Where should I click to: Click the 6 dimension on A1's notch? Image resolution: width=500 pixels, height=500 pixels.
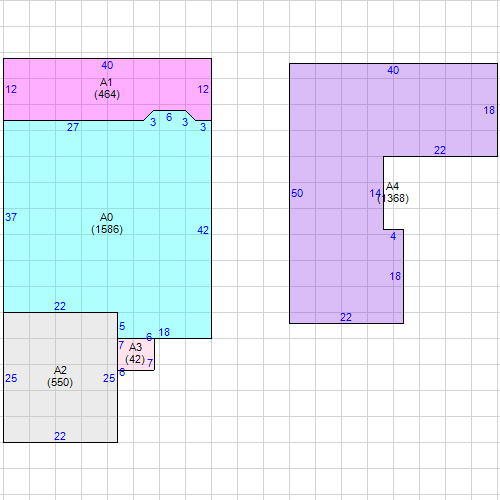(x=169, y=117)
